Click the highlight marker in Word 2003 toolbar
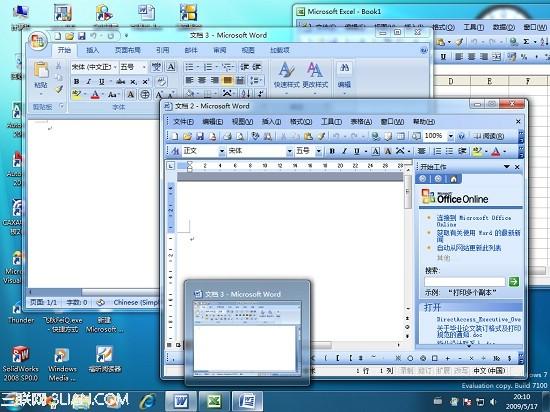Screen dimensions: 550x412 (477, 151)
